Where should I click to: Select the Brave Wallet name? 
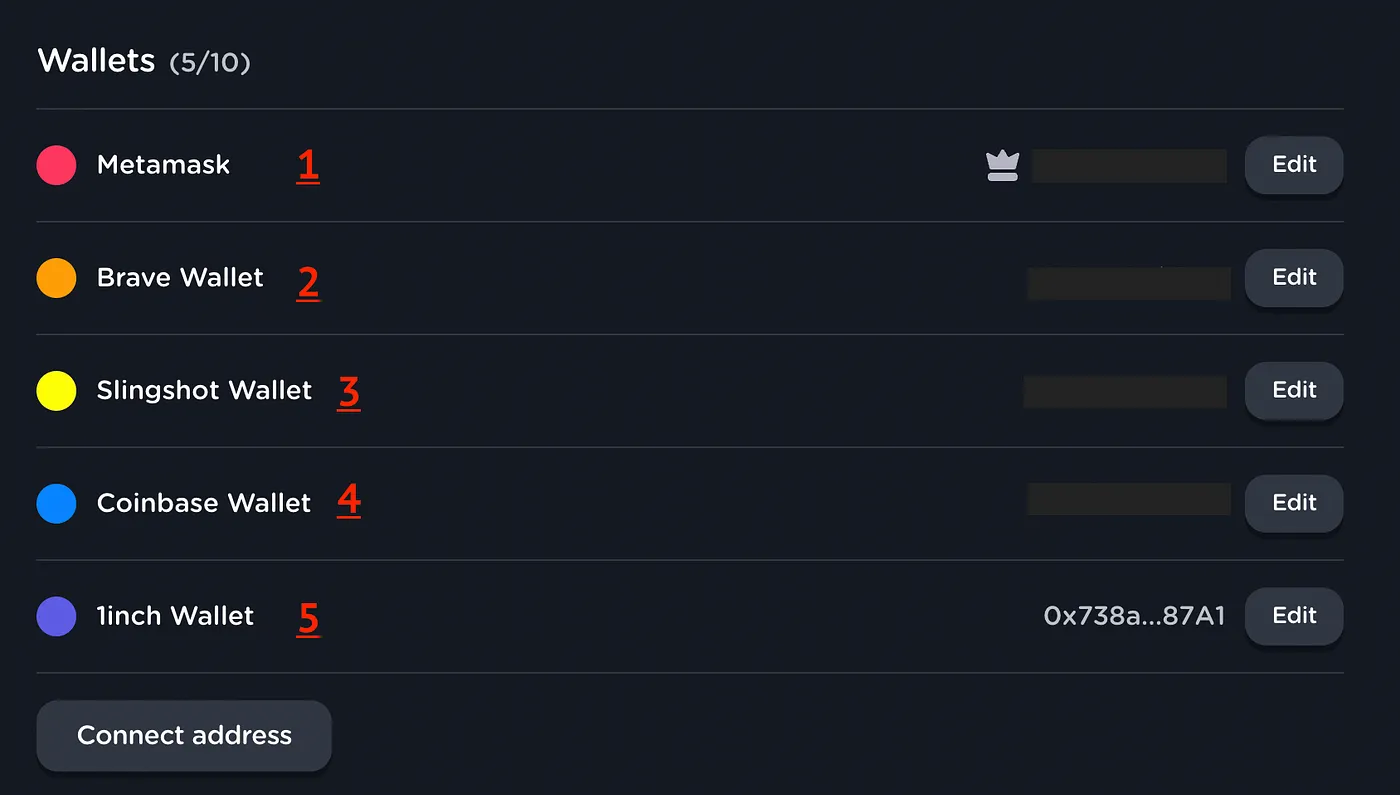pyautogui.click(x=180, y=278)
